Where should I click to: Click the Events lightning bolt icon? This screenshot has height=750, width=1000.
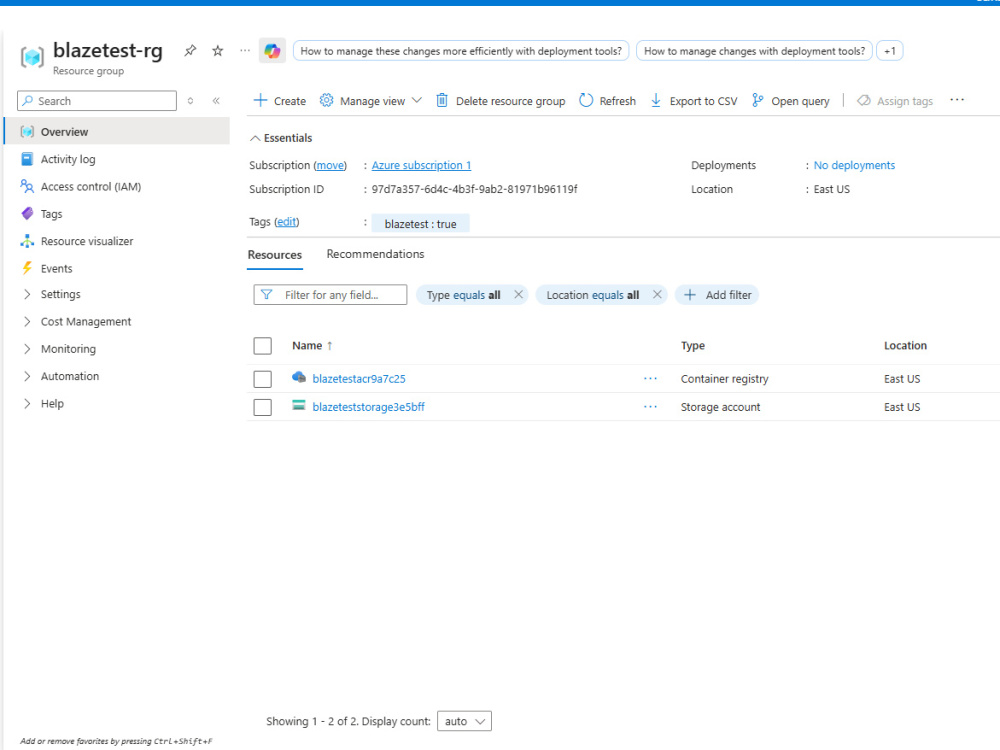coord(27,268)
